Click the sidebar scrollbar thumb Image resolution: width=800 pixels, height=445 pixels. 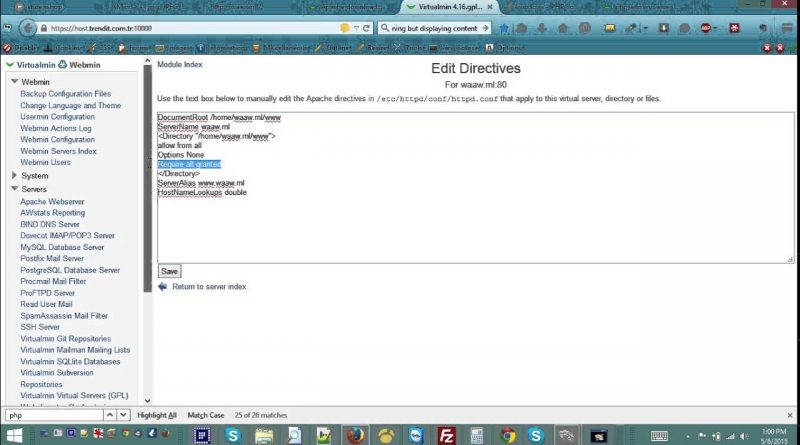click(x=147, y=179)
